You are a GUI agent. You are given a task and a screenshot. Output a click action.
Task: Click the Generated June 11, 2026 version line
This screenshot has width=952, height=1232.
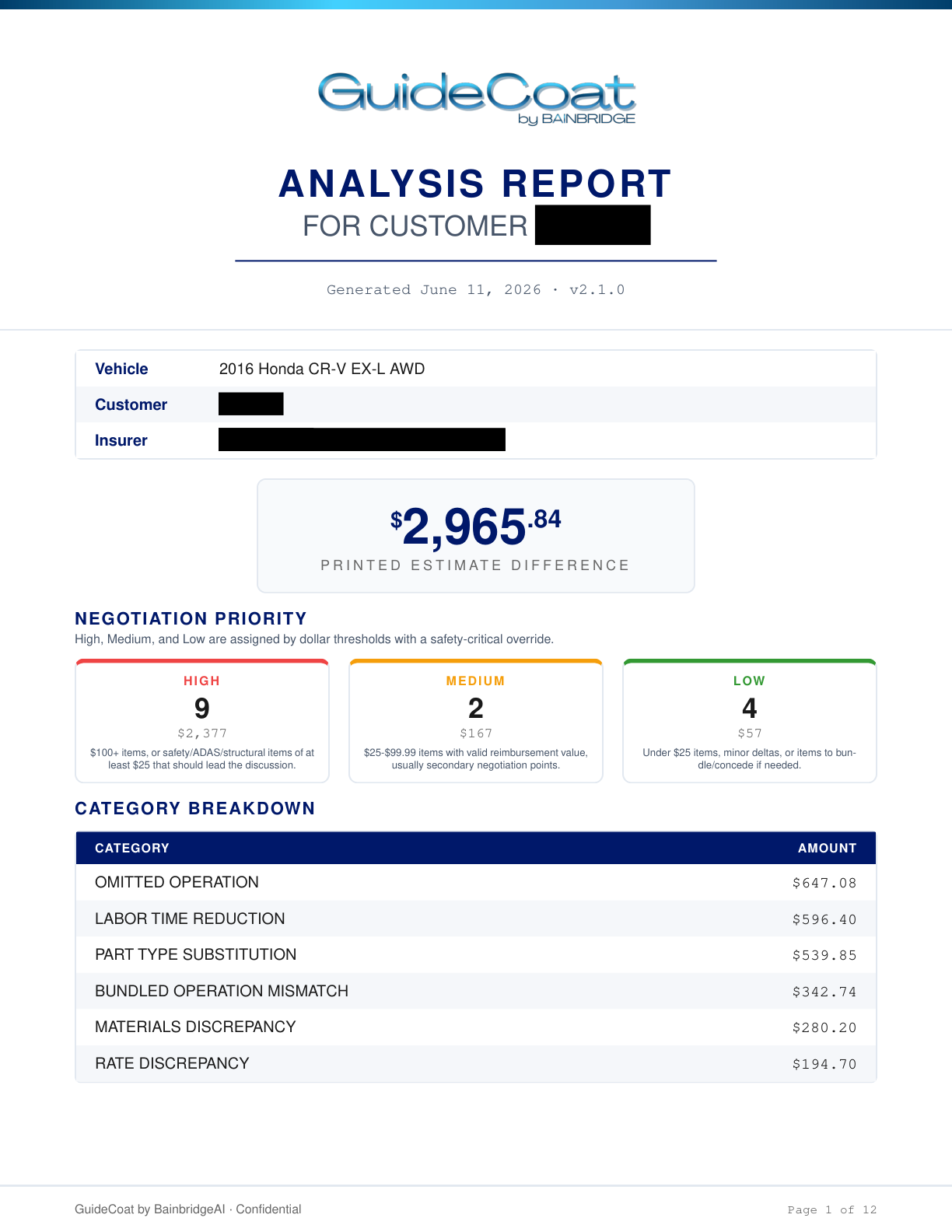(x=475, y=289)
